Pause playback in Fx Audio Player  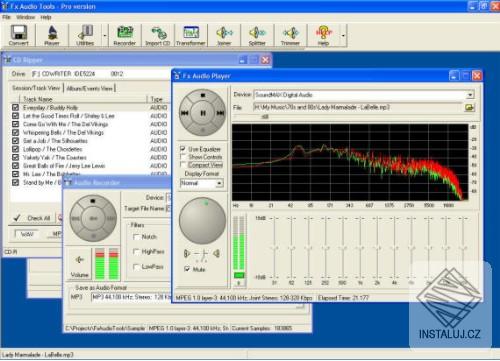pyautogui.click(x=203, y=113)
